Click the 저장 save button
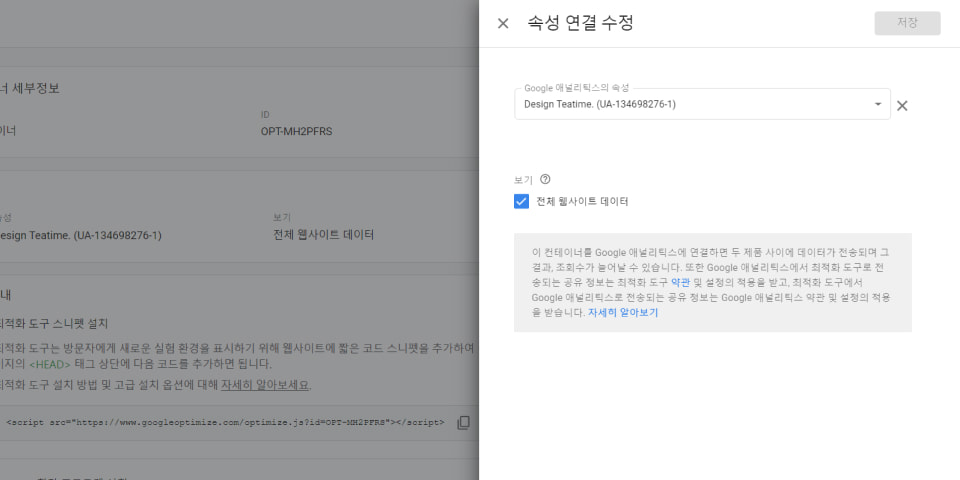The width and height of the screenshot is (960, 480). (907, 23)
